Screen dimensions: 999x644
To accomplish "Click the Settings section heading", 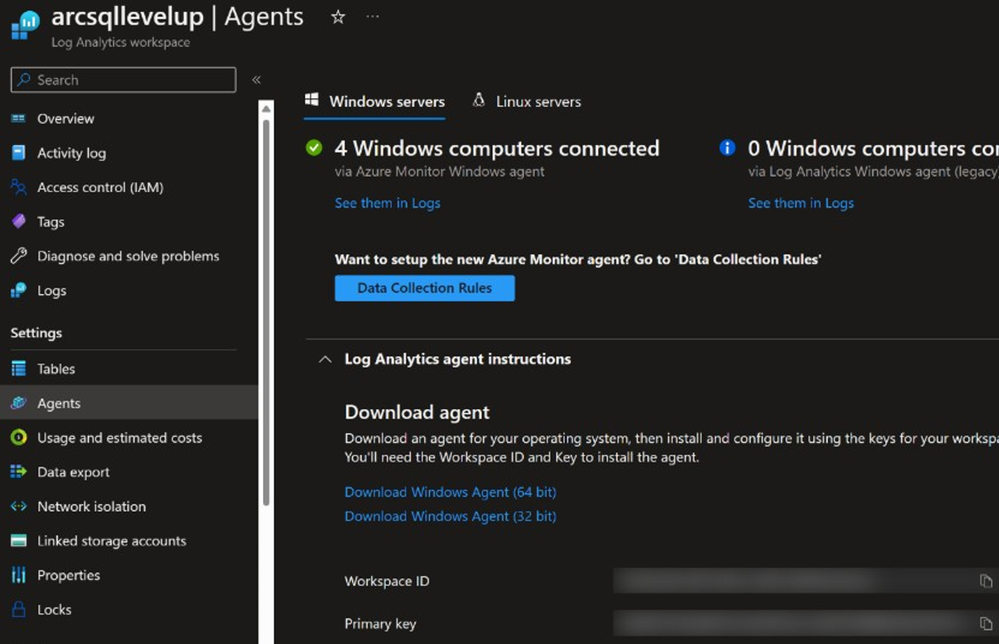I will click(x=36, y=333).
